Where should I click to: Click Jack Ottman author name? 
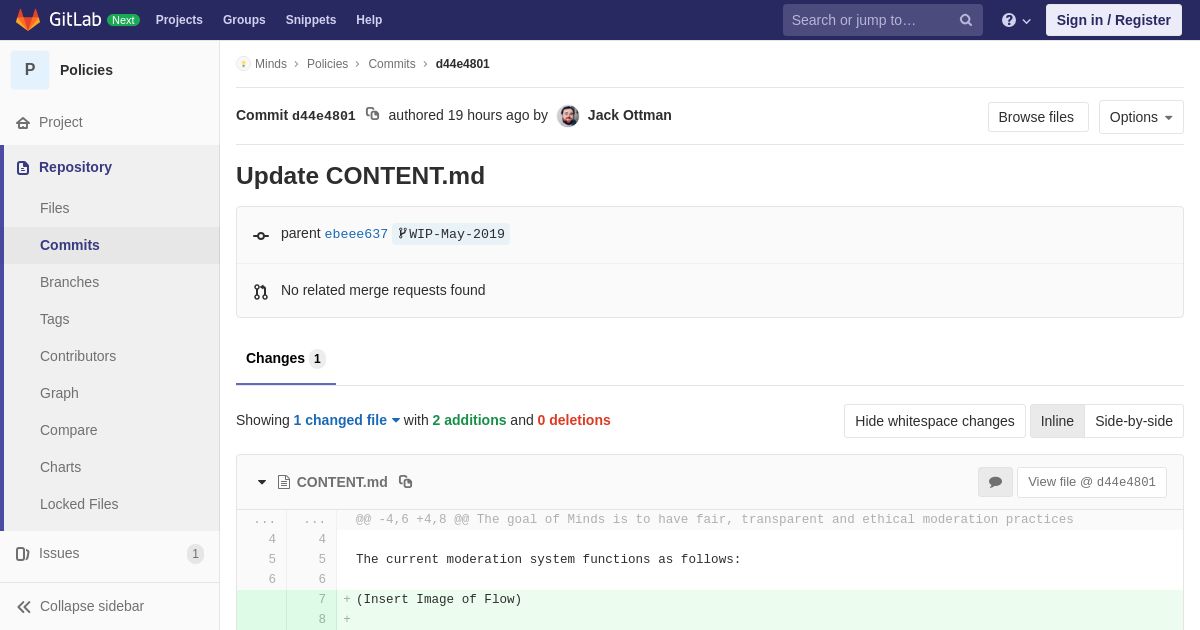(630, 115)
